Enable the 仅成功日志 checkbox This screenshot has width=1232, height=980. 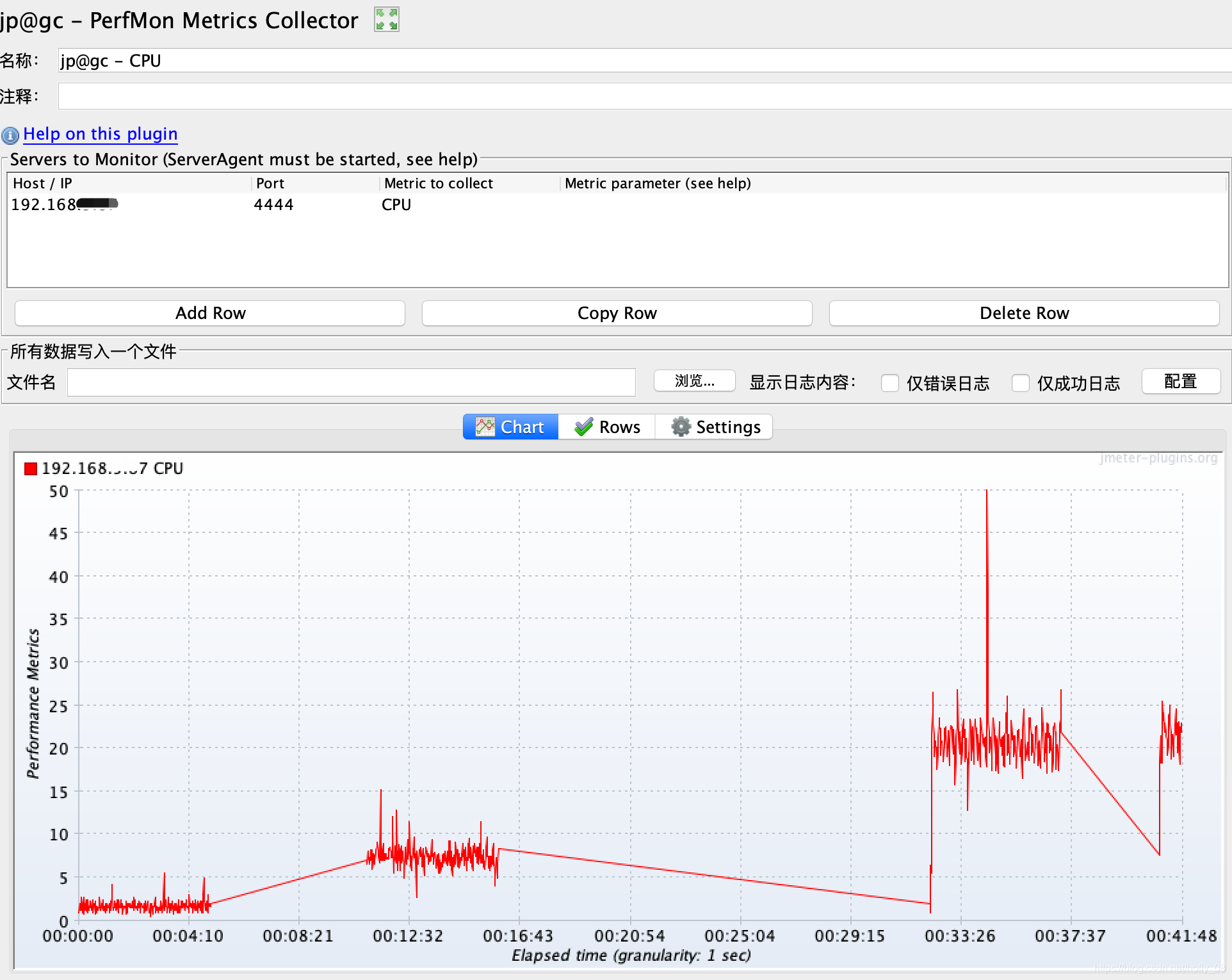coord(1020,383)
